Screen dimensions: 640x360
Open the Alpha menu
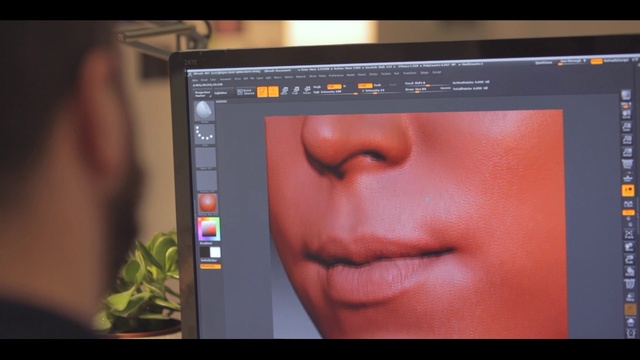(195, 80)
